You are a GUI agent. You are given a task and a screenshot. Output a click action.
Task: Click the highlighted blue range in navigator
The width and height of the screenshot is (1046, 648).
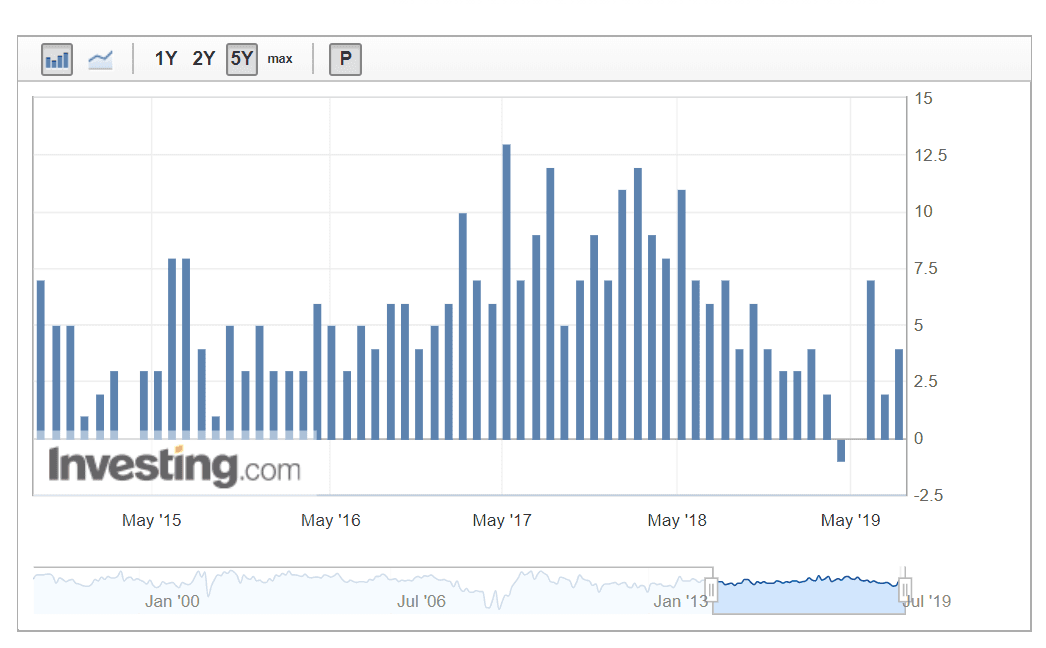(808, 595)
